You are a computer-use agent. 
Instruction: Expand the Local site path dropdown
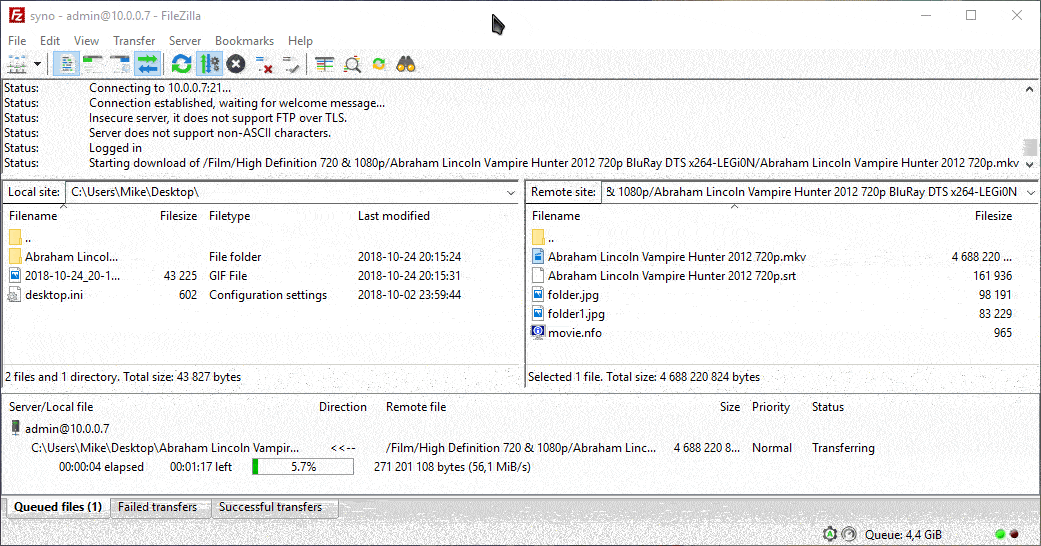click(511, 193)
